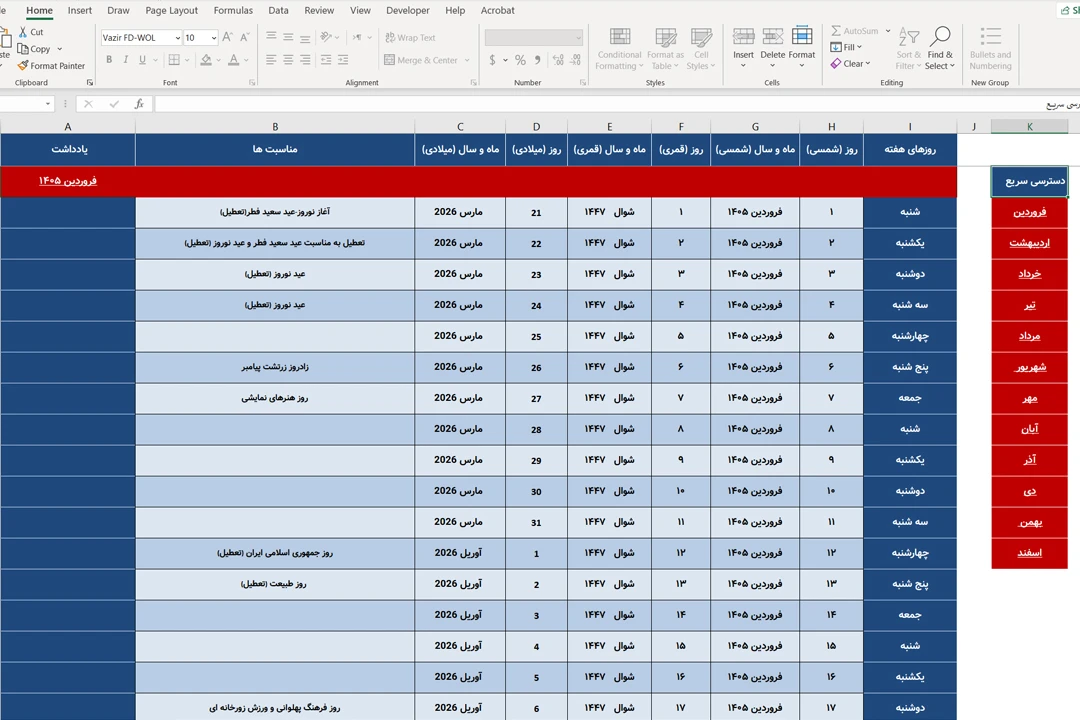Click the Format cells icon
This screenshot has height=720, width=1080.
pyautogui.click(x=802, y=38)
